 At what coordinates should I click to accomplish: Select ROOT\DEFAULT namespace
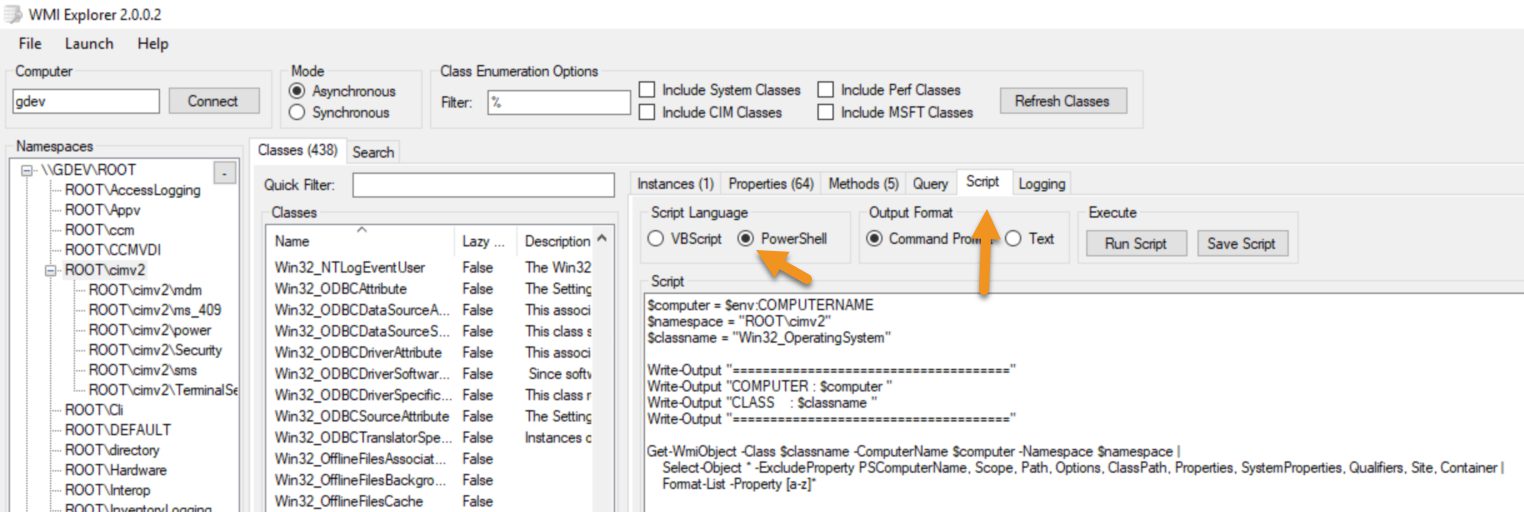pos(117,430)
